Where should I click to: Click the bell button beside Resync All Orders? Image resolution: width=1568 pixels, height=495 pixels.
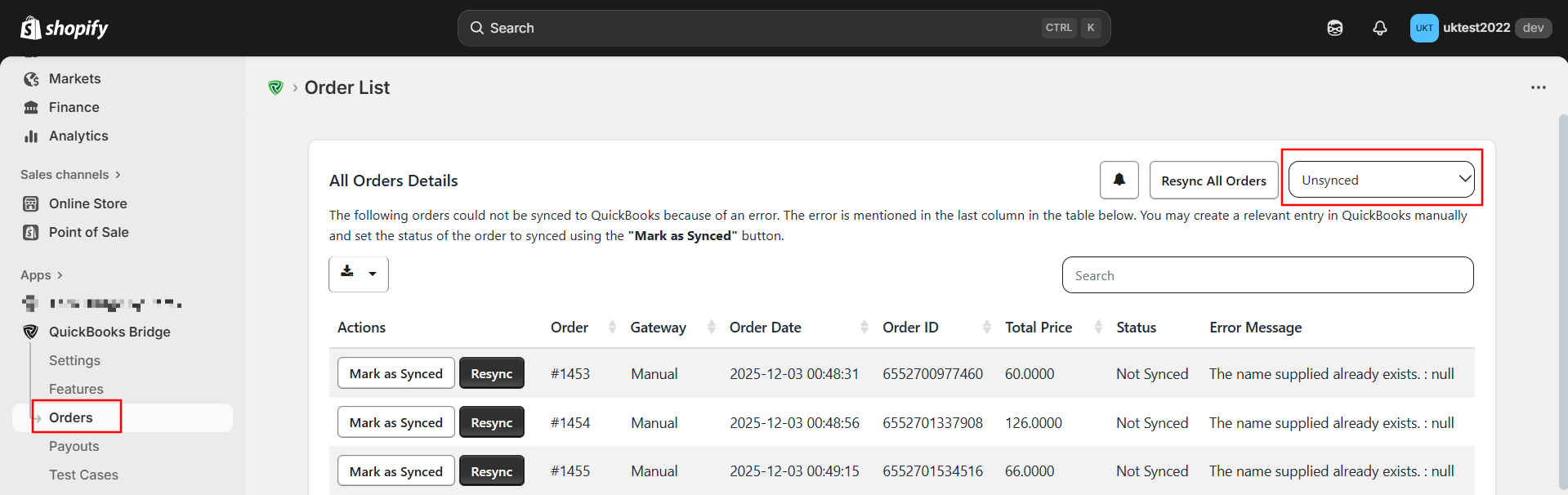[x=1119, y=180]
